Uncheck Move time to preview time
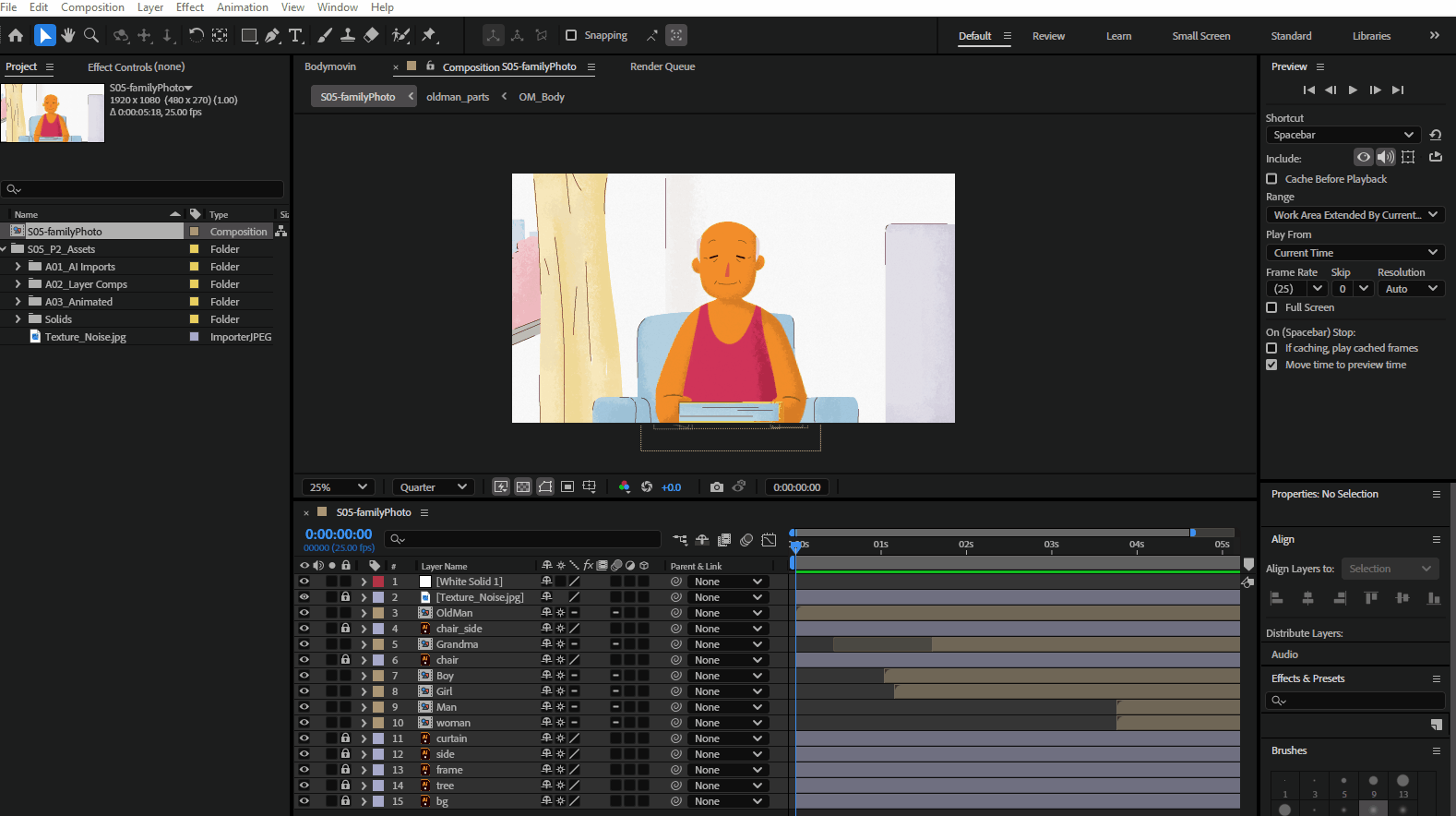This screenshot has width=1456, height=816. [x=1271, y=365]
